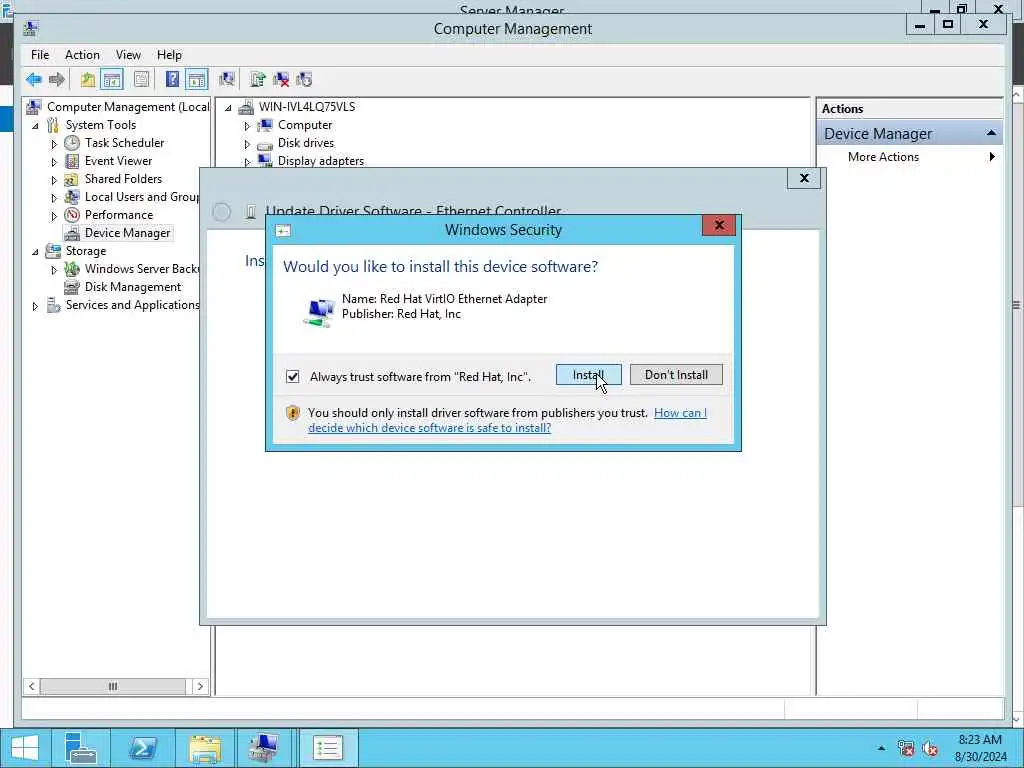Click the Event Viewer icon
1024x768 pixels.
coord(72,161)
